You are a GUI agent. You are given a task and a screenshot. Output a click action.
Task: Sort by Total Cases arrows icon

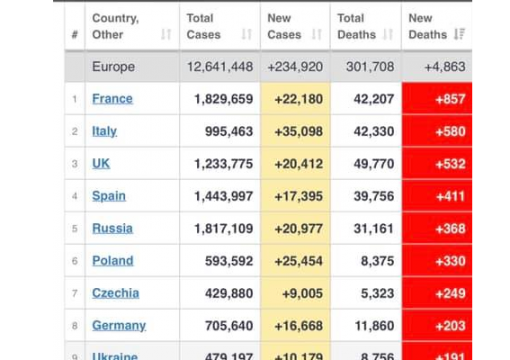click(247, 34)
